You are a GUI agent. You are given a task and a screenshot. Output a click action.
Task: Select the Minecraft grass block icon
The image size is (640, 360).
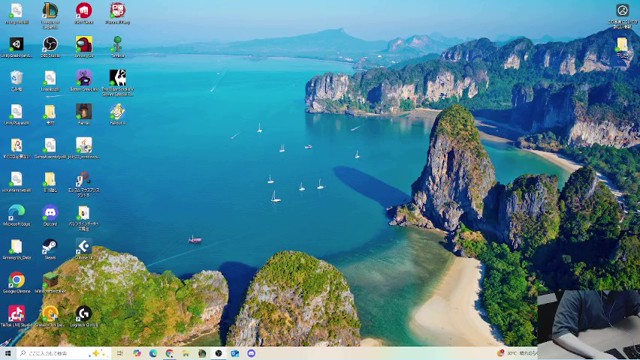coord(50,281)
